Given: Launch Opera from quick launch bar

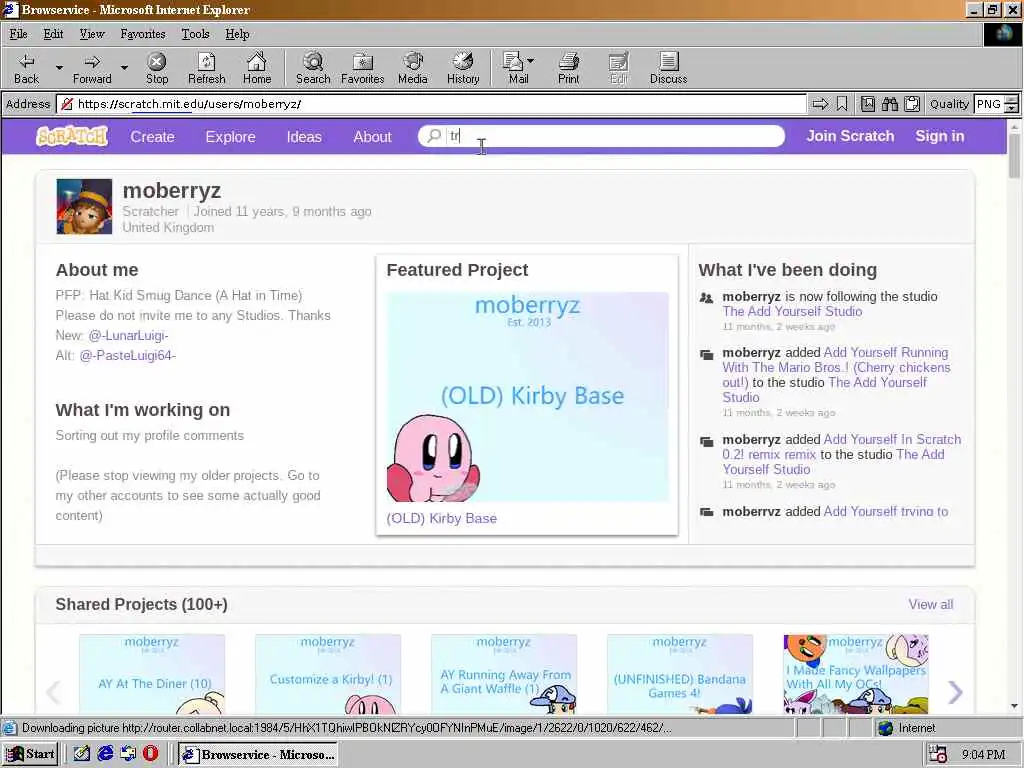Looking at the screenshot, I should tap(150, 754).
